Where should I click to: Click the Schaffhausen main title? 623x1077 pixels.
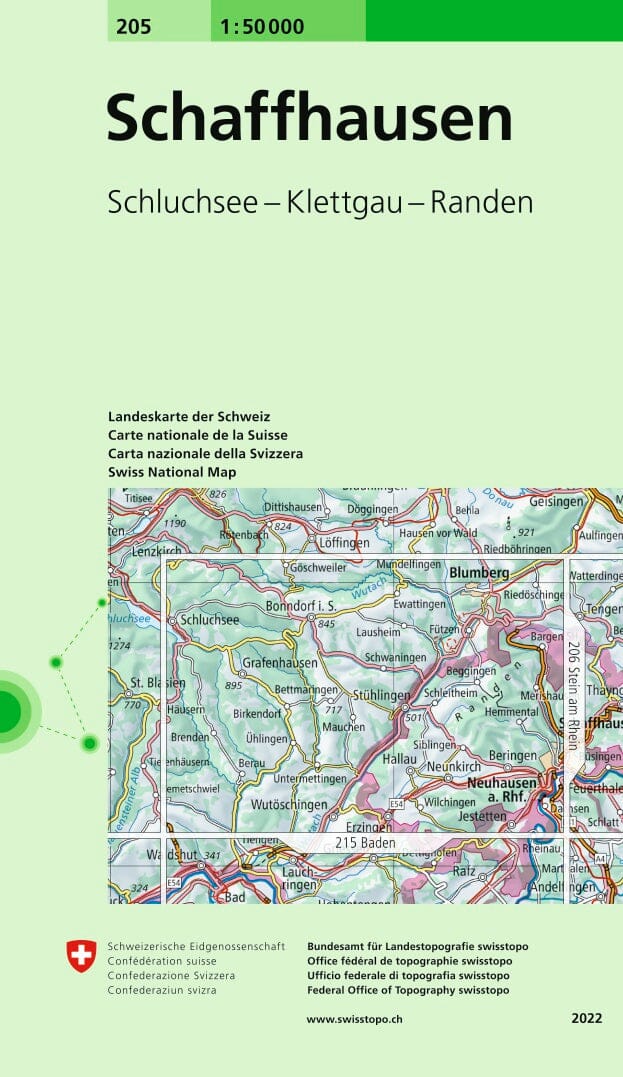tap(309, 120)
